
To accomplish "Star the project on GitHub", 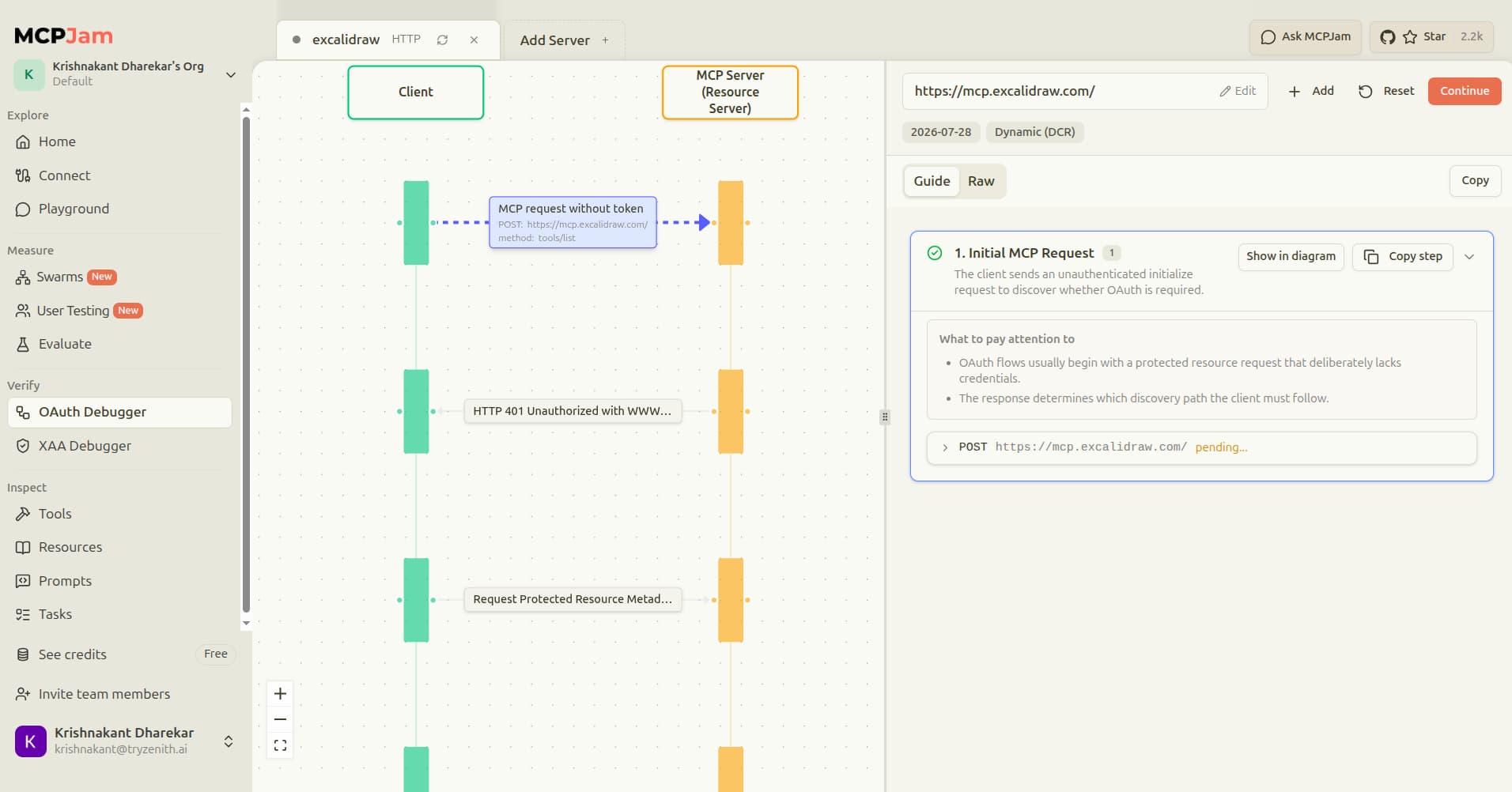I will (x=1431, y=37).
